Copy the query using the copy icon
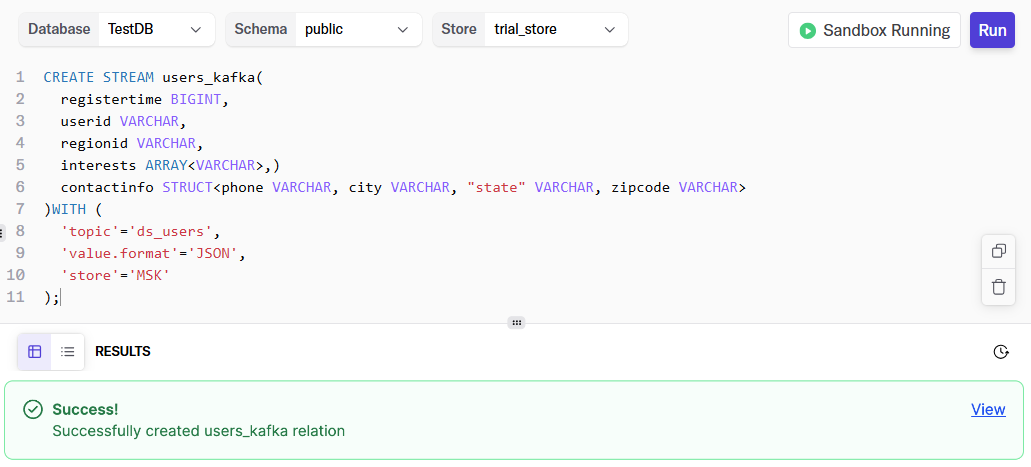 (998, 251)
